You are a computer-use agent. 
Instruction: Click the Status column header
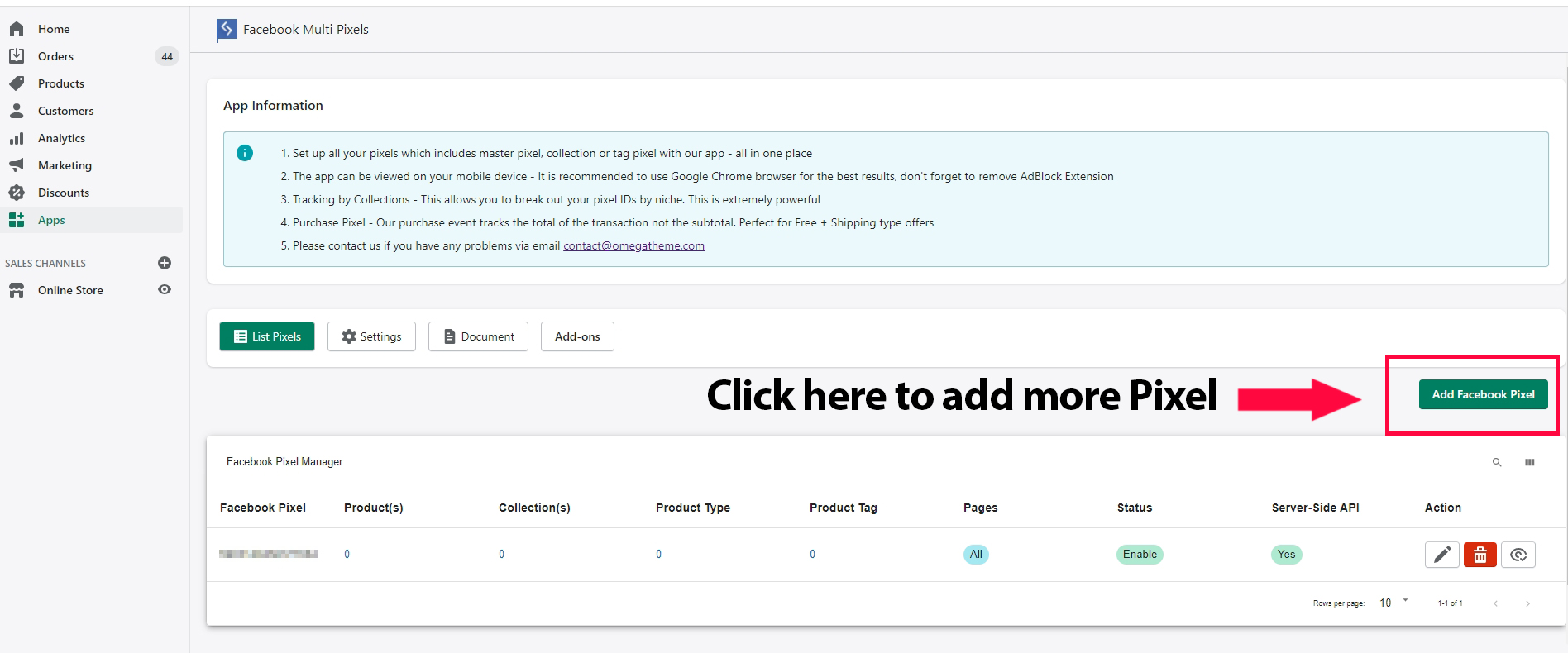[1135, 508]
